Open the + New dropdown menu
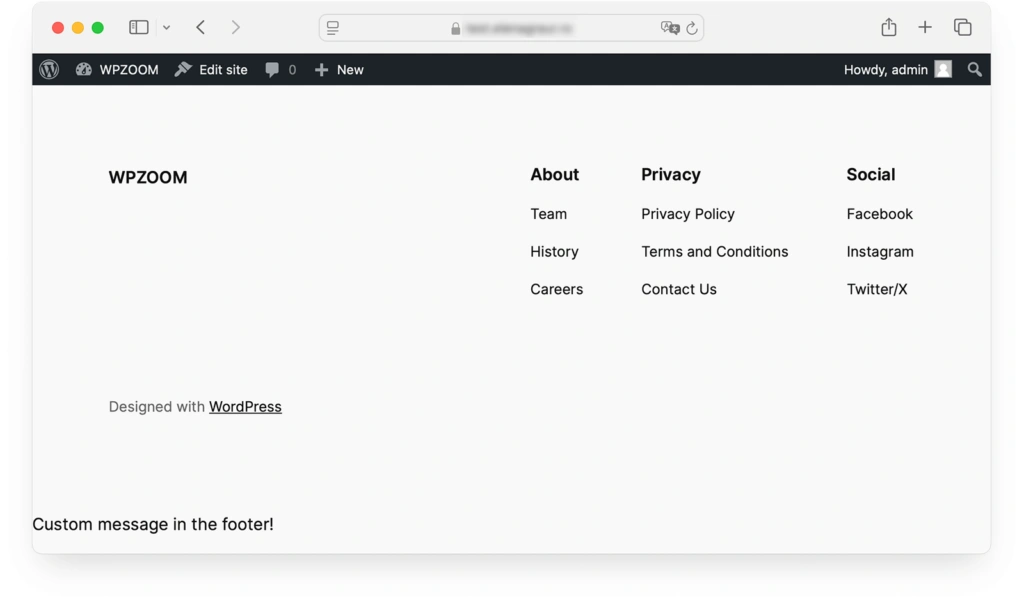The height and width of the screenshot is (597, 1024). (x=339, y=69)
